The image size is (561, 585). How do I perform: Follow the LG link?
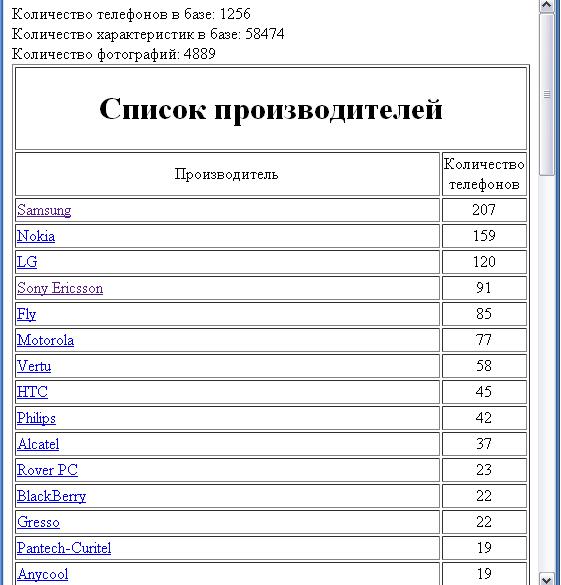point(27,262)
